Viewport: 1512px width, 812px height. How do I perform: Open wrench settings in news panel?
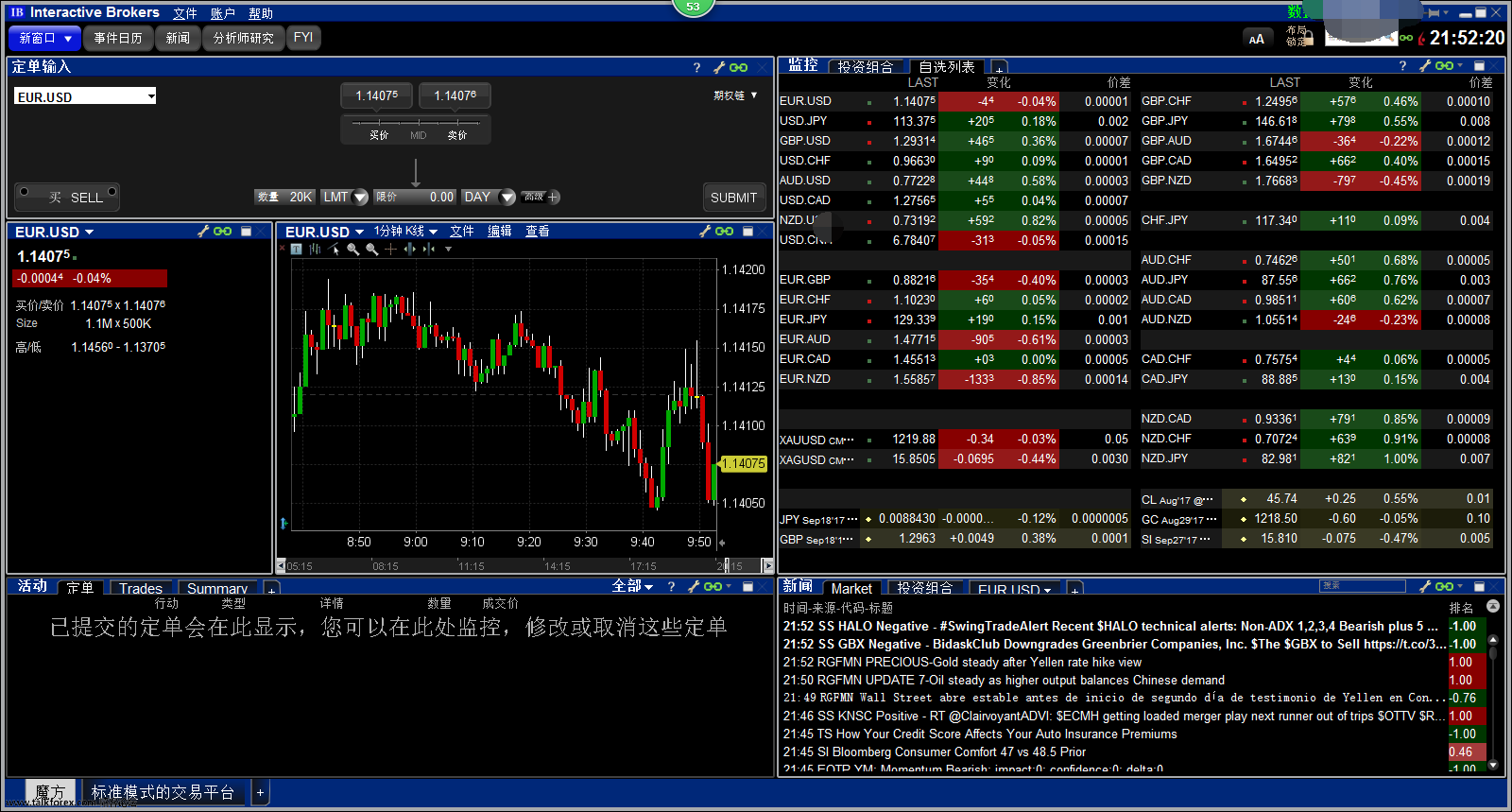click(1425, 586)
